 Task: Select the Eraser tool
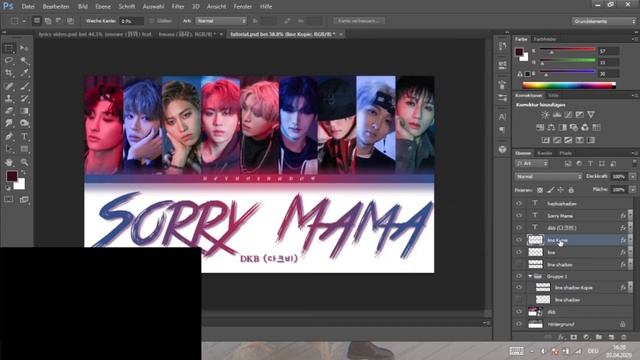coord(9,111)
